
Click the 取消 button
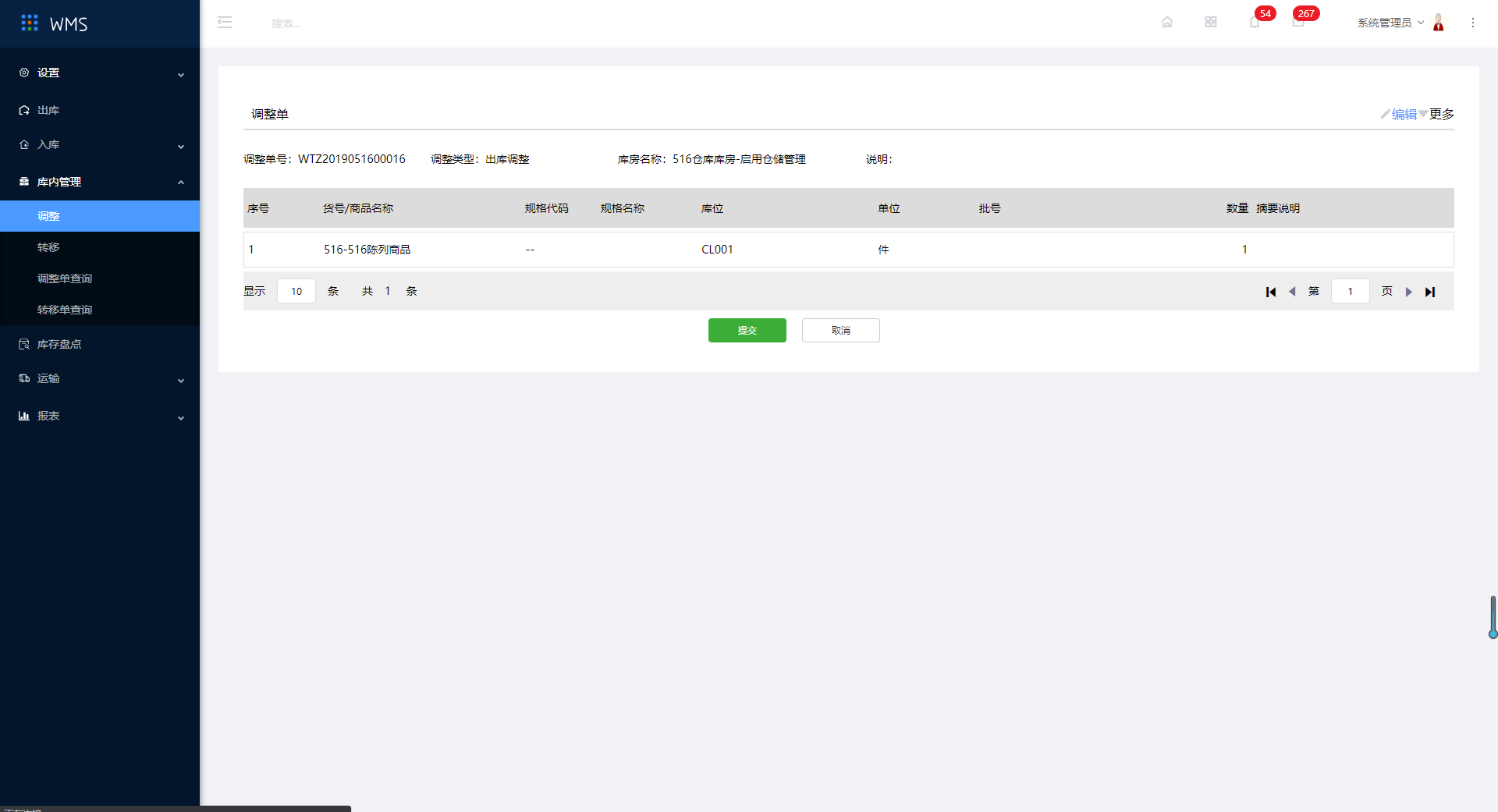coord(841,330)
